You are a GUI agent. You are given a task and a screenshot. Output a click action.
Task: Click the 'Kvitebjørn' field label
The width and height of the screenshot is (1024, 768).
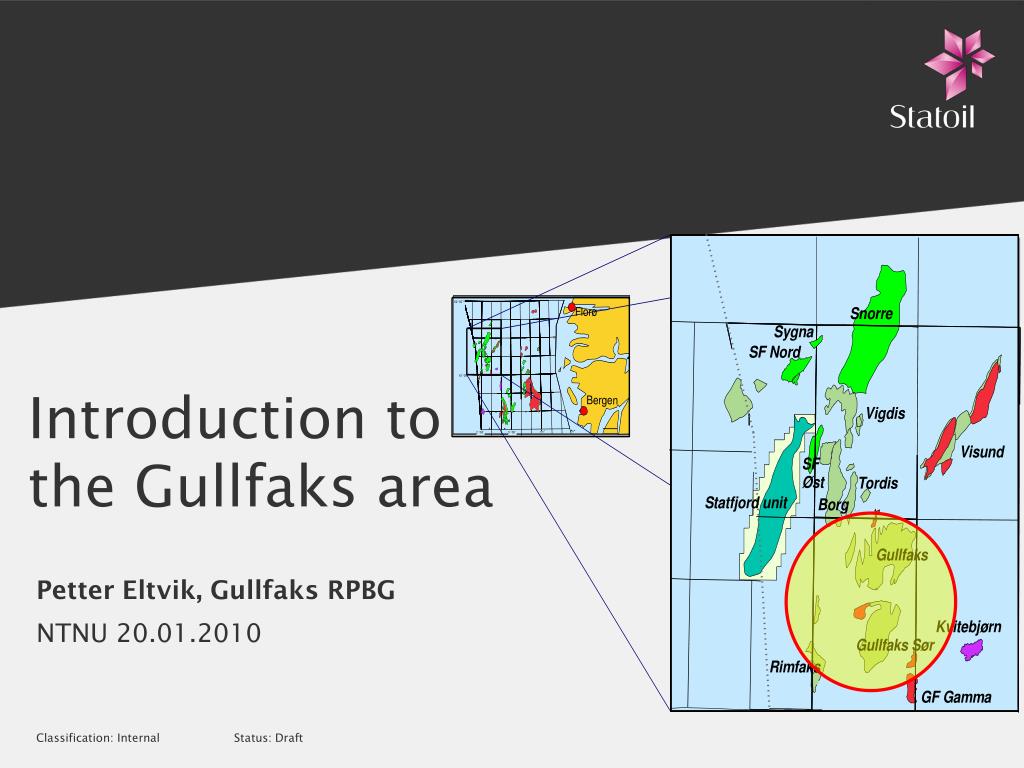(968, 628)
